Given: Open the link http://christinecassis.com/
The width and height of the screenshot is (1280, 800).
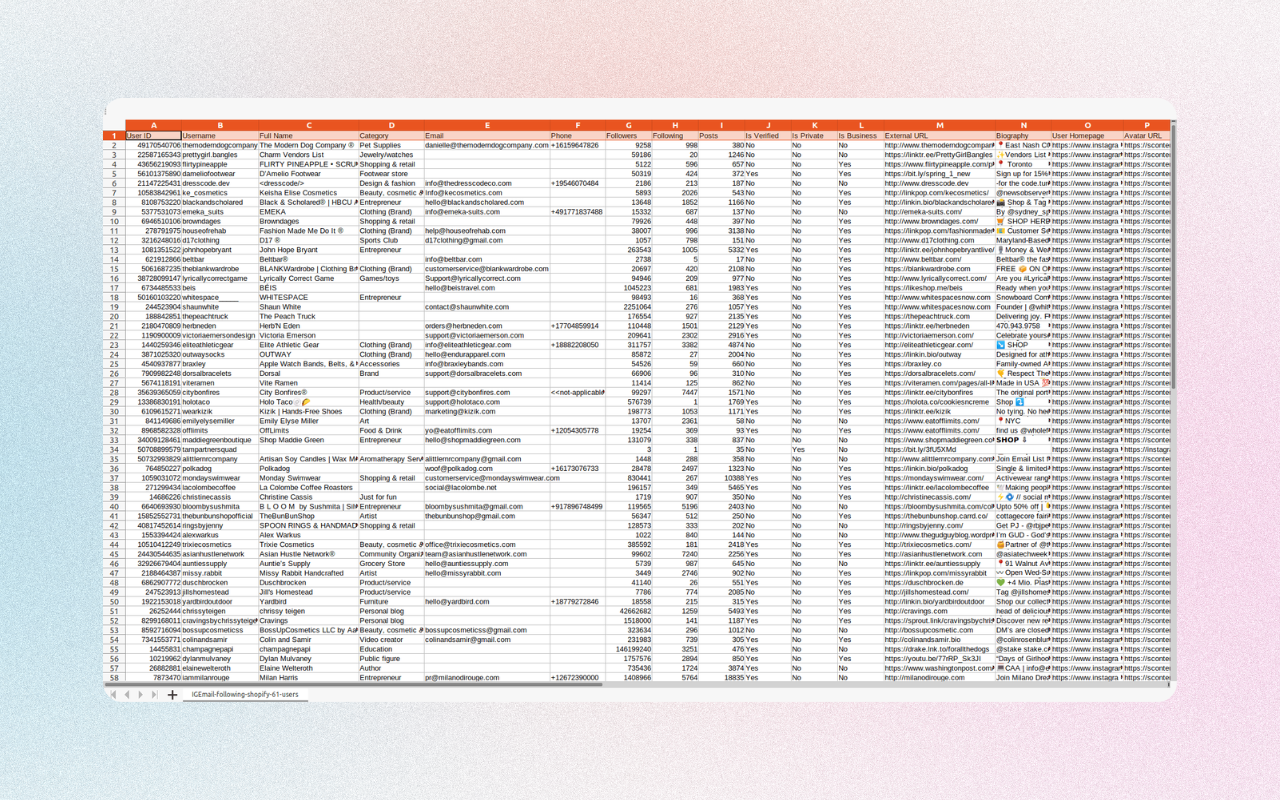Looking at the screenshot, I should click(939, 497).
